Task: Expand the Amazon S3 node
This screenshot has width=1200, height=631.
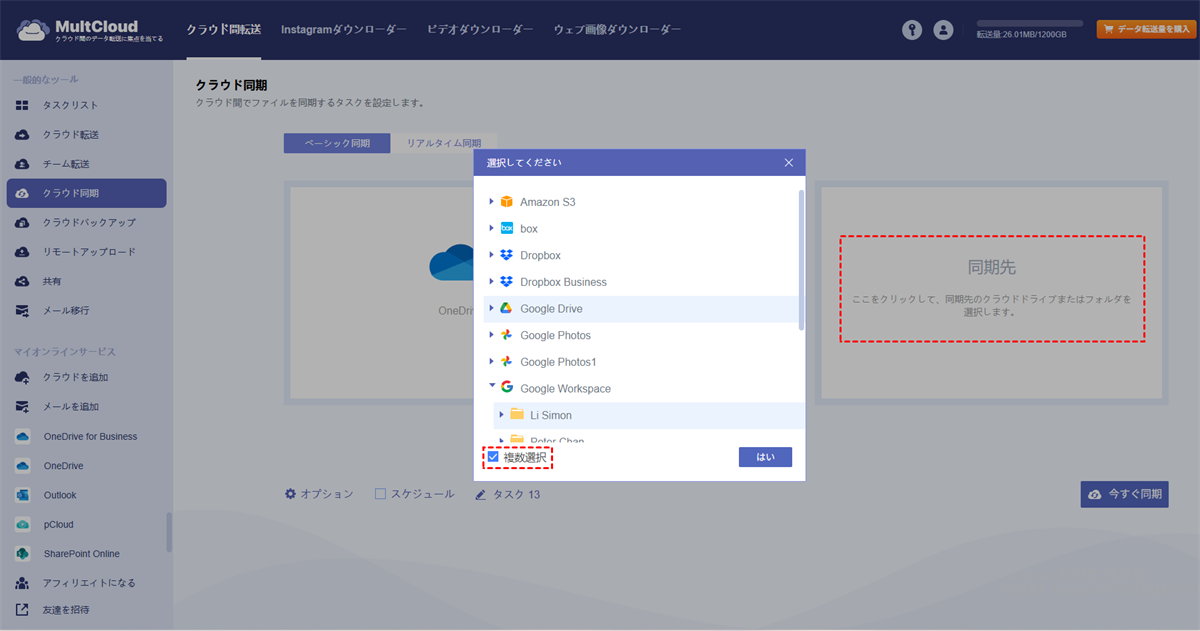Action: click(x=492, y=202)
